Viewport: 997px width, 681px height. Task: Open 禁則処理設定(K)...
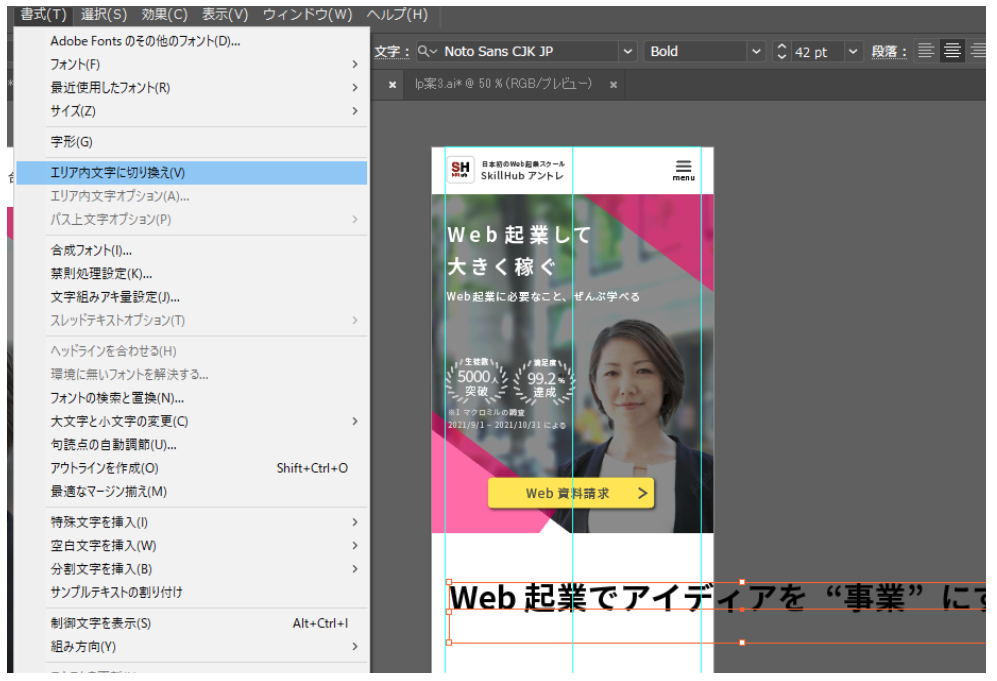point(191,274)
